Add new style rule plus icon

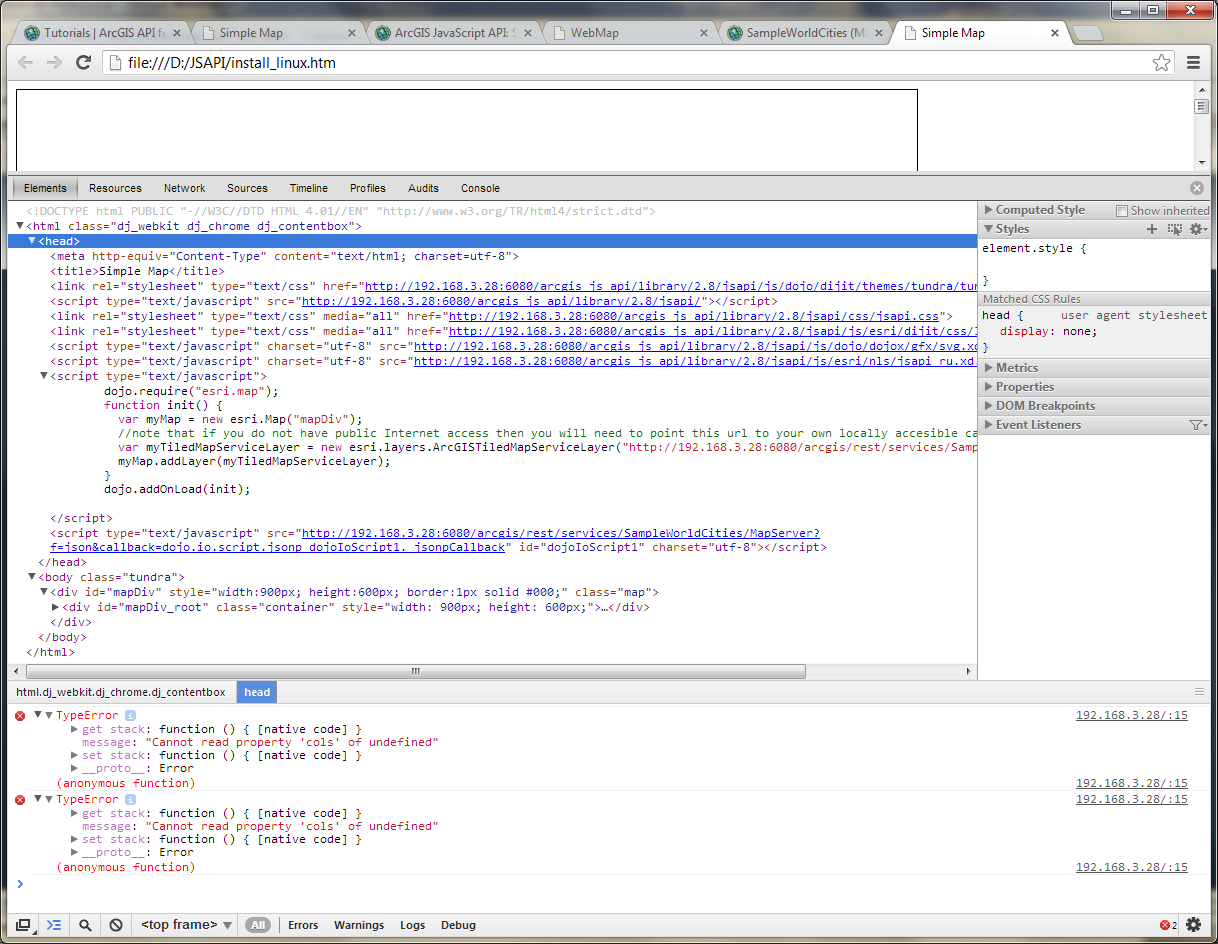pos(1152,229)
